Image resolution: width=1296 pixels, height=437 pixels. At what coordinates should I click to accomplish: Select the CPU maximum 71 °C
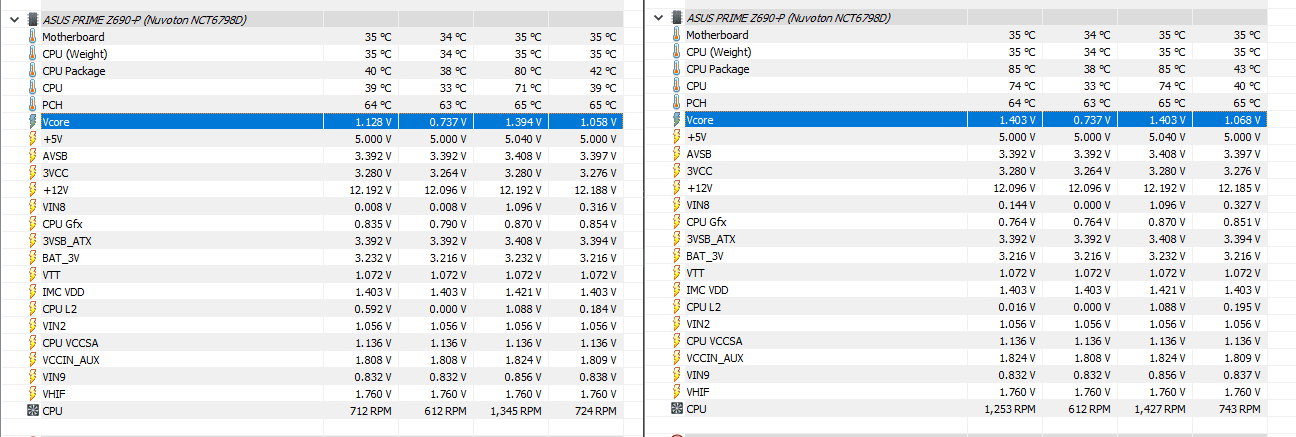coord(528,87)
